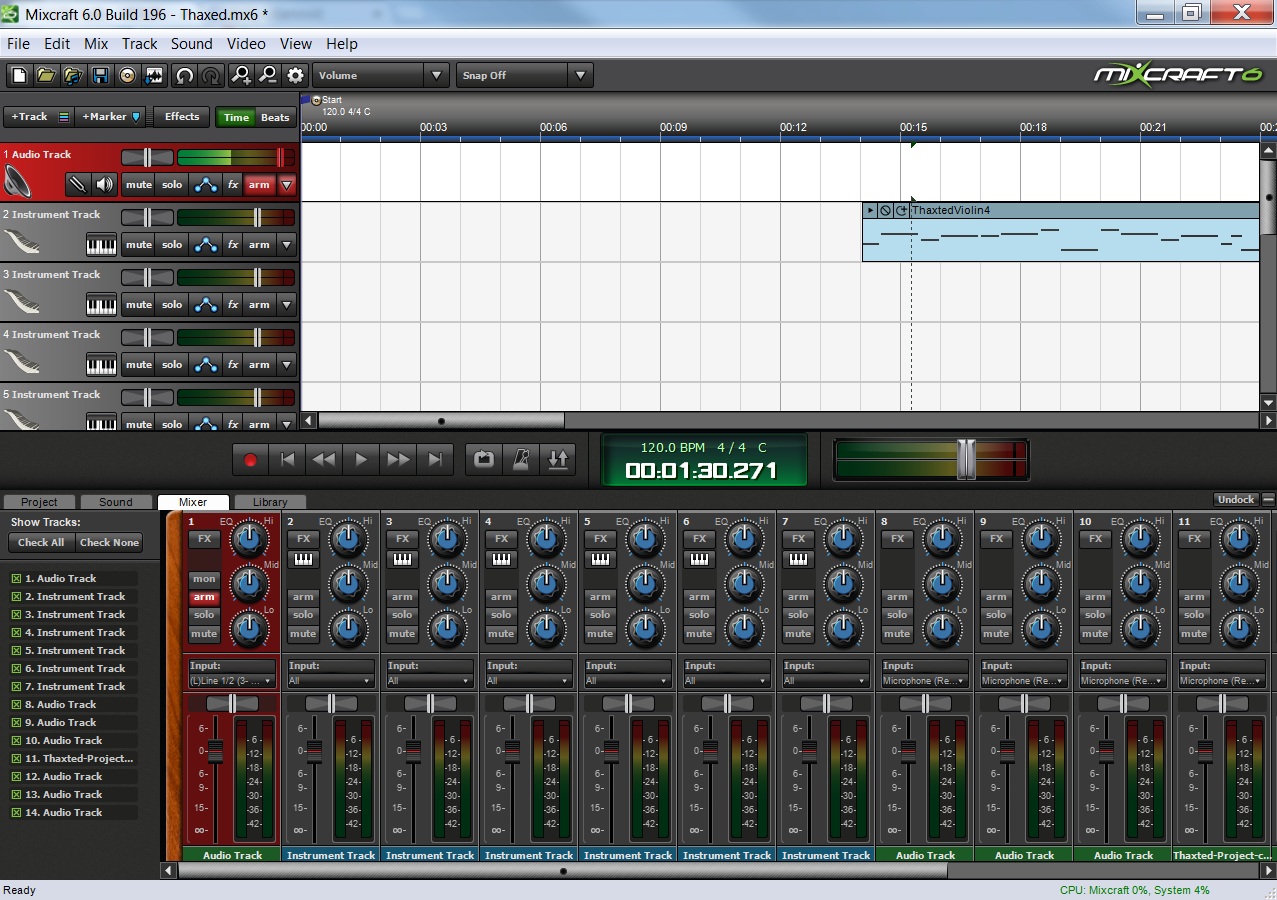1277x900 pixels.
Task: Open Input dropdown on mixer channel 2
Action: [330, 681]
